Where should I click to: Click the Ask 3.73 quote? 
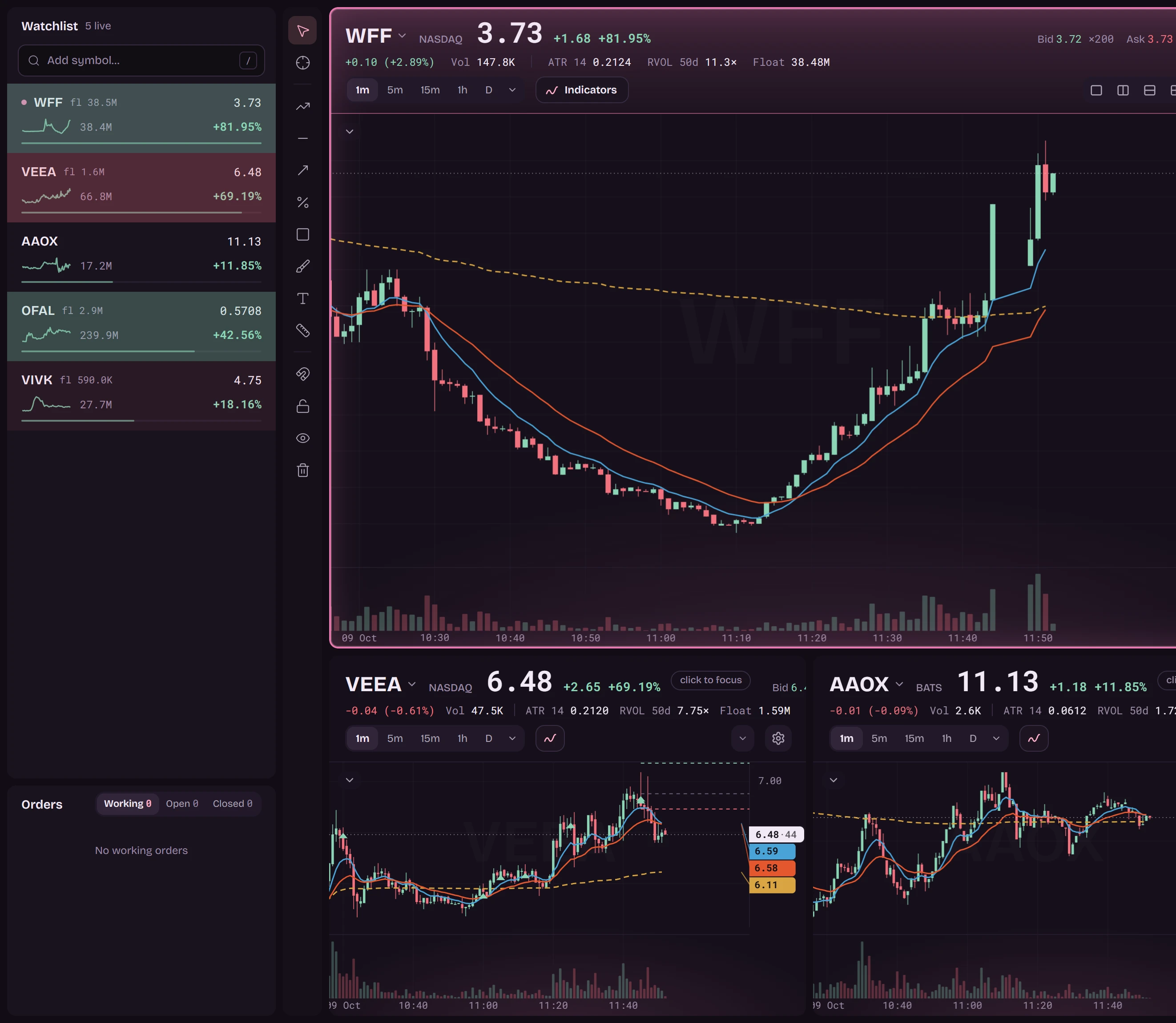click(x=1149, y=39)
